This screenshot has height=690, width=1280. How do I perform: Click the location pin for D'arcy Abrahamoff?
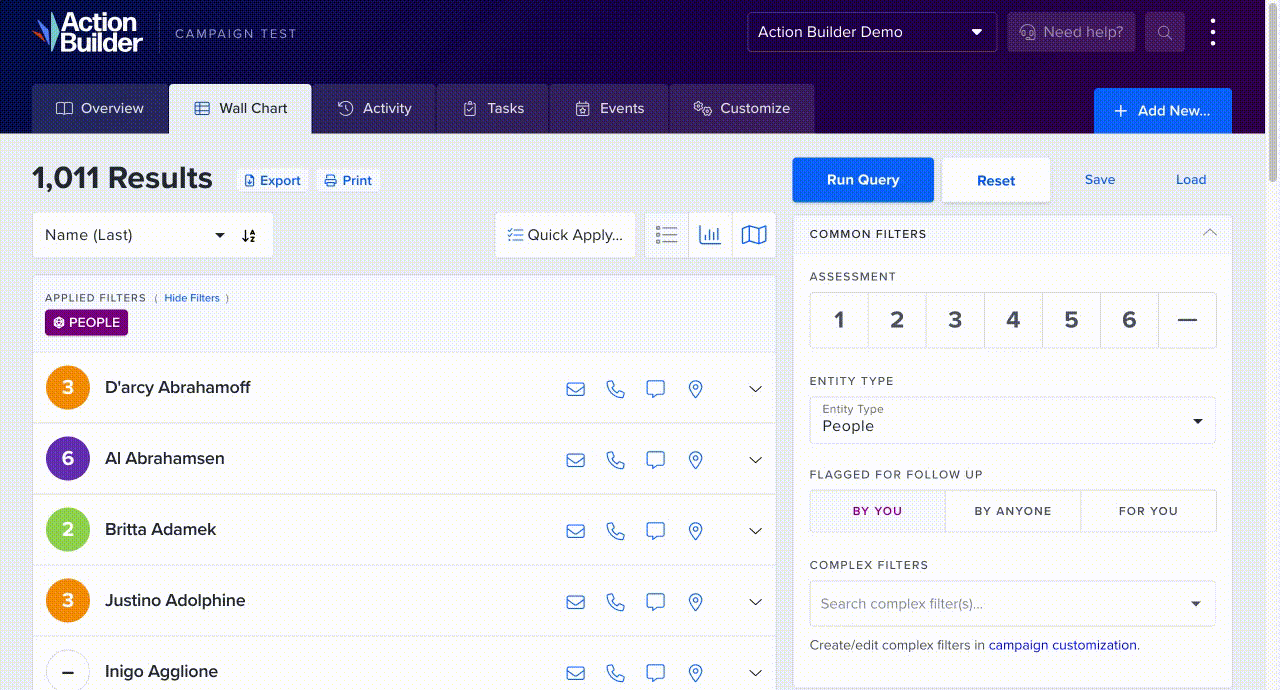tap(695, 389)
